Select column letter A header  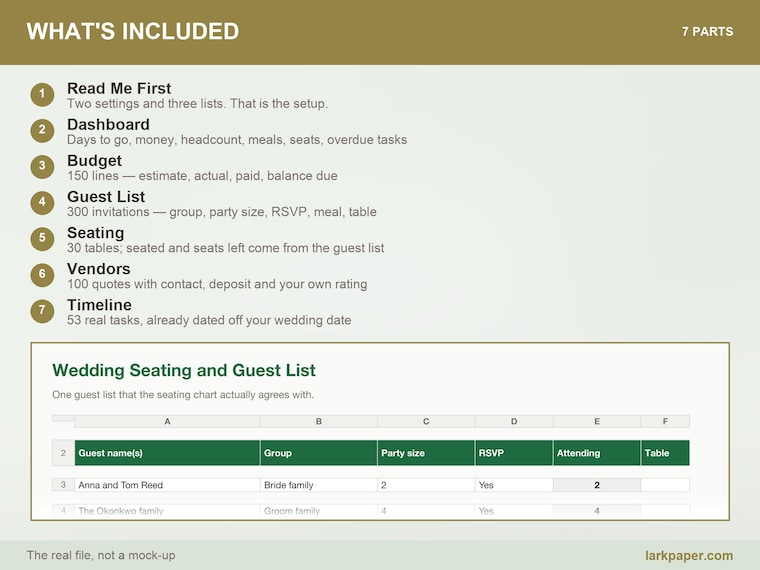pyautogui.click(x=167, y=422)
